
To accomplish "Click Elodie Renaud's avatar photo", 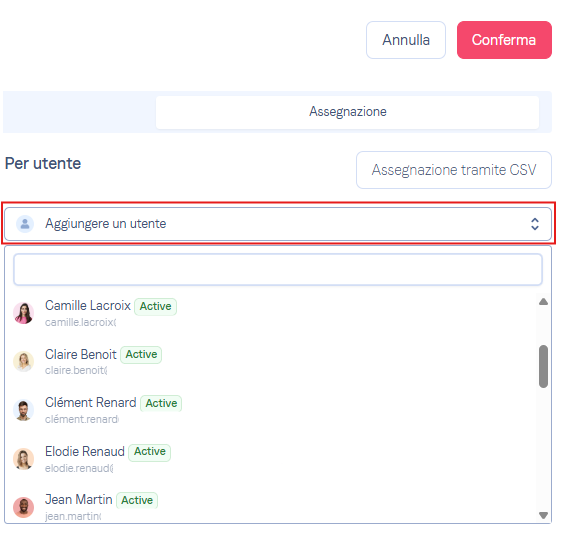I will (x=23, y=459).
